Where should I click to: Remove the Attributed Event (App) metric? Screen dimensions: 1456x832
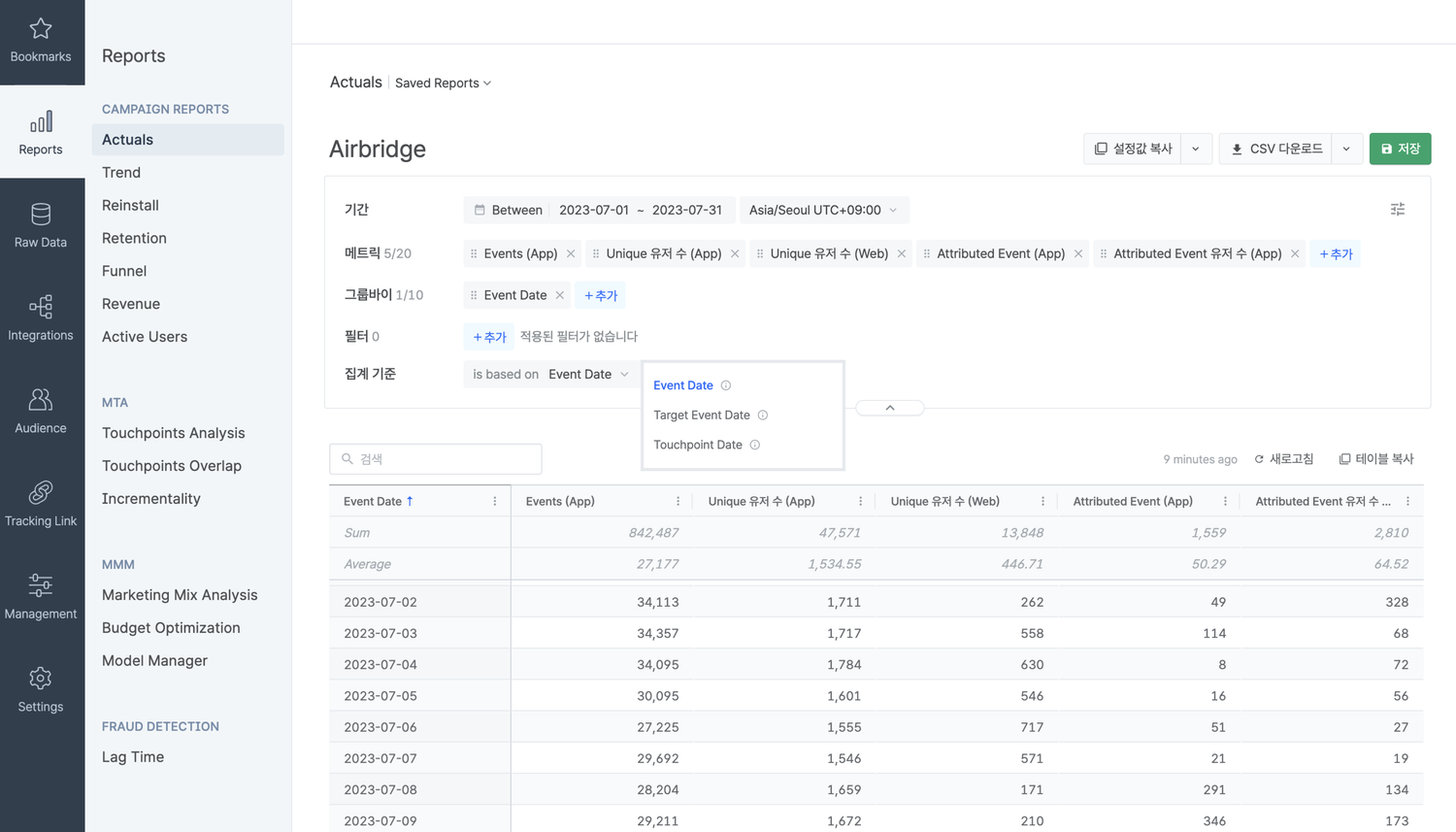1078,253
